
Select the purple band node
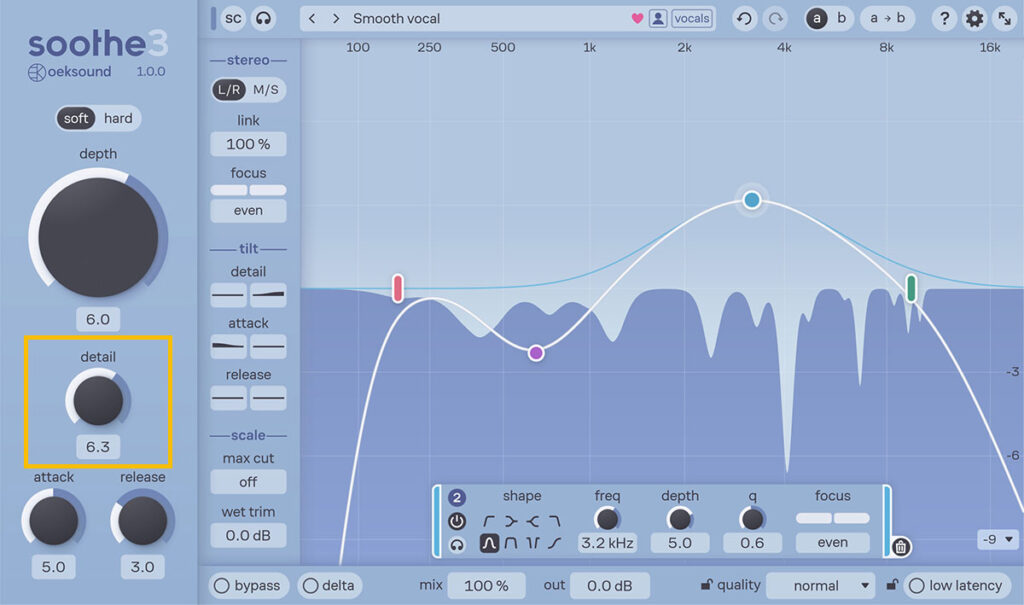(536, 353)
